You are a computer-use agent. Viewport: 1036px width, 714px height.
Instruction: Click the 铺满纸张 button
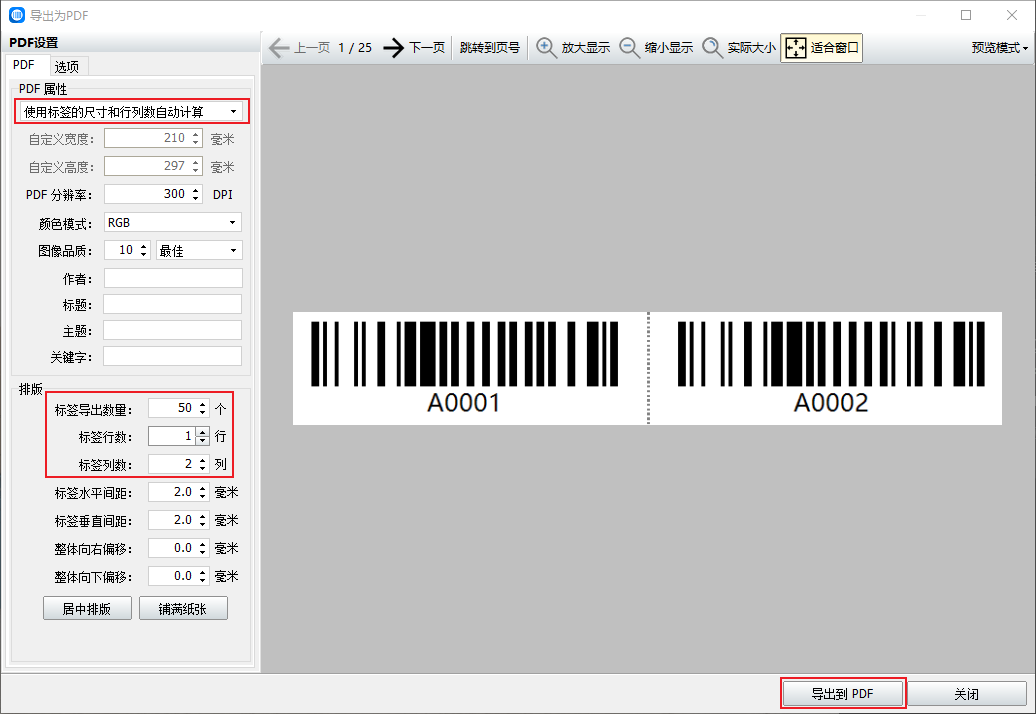(183, 608)
